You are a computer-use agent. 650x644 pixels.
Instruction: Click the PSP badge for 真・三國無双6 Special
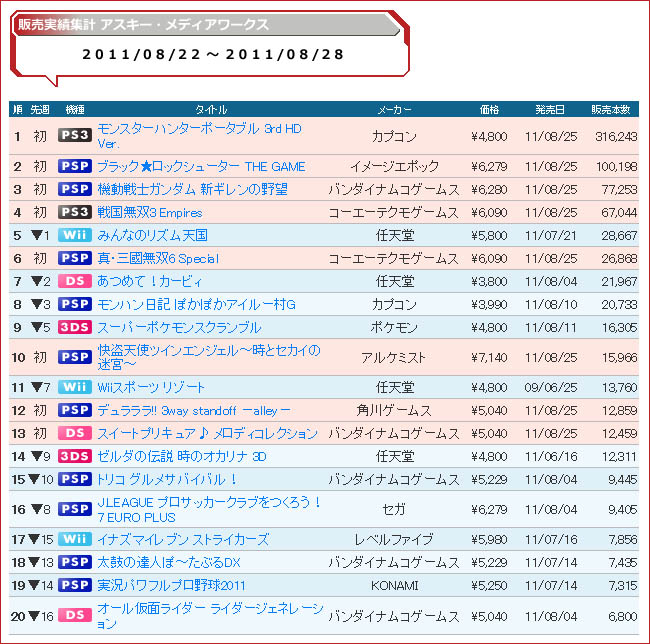click(75, 258)
